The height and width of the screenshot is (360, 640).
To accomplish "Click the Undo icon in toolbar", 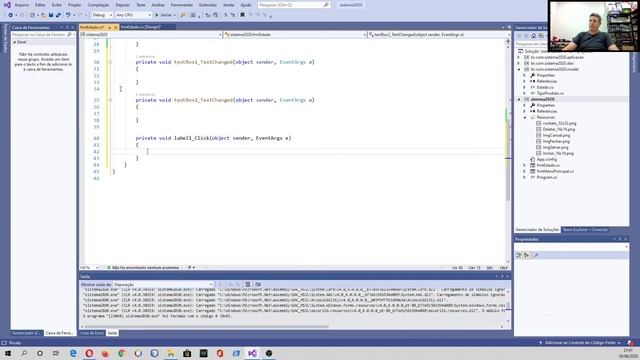I will [x=68, y=15].
